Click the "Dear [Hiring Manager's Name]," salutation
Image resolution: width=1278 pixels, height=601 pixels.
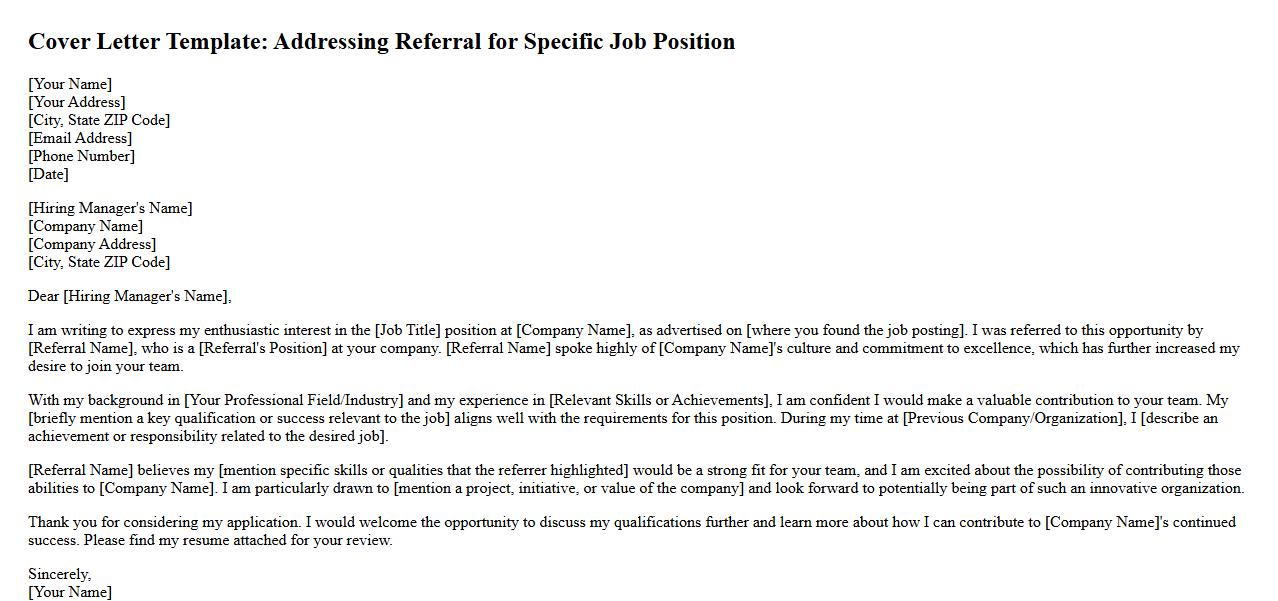click(x=130, y=296)
